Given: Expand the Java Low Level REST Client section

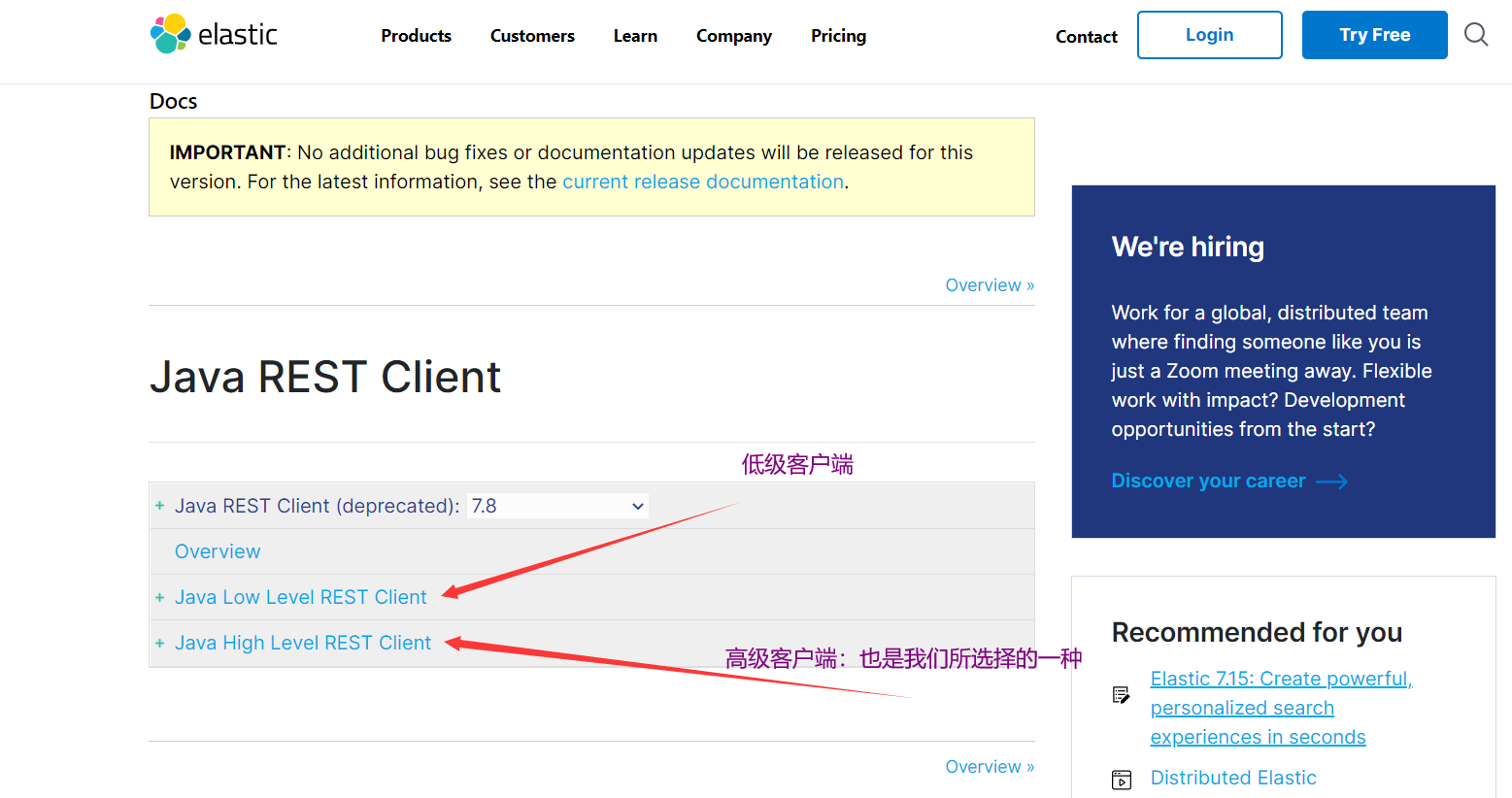Looking at the screenshot, I should 160,597.
